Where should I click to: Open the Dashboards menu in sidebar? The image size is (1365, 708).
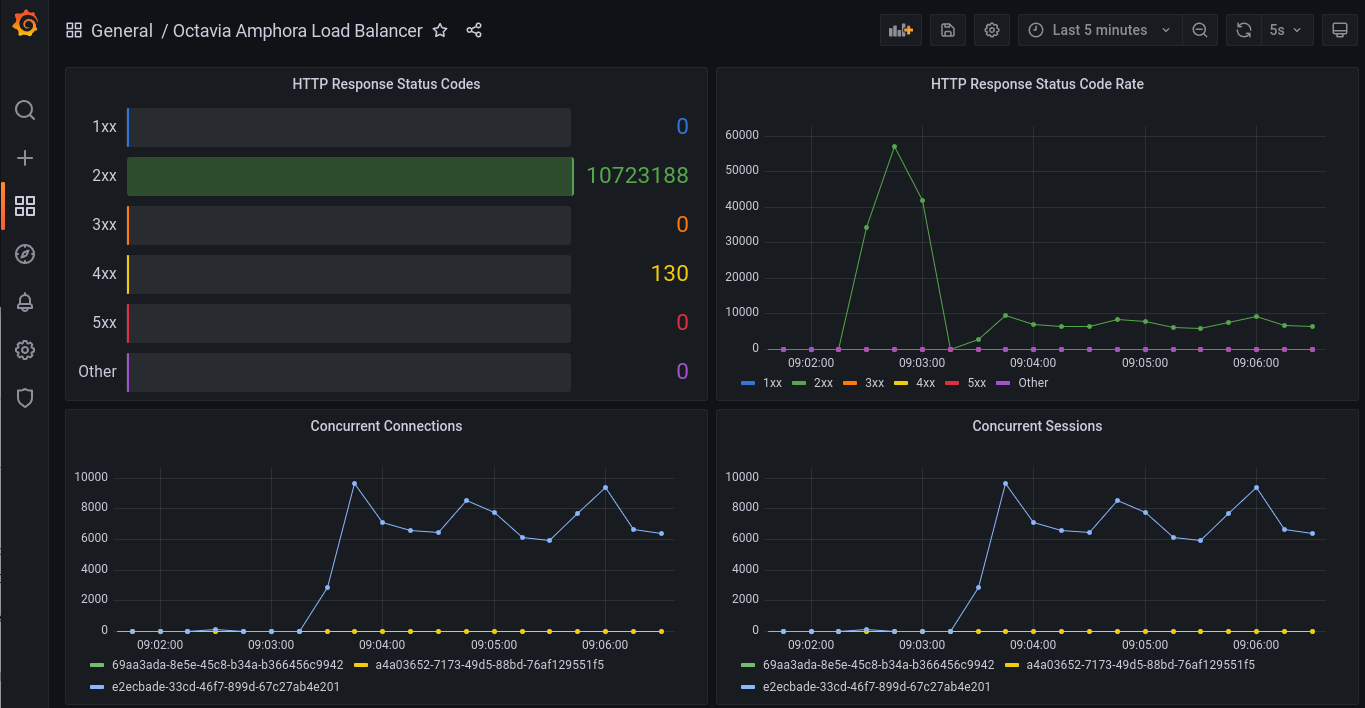[x=25, y=206]
